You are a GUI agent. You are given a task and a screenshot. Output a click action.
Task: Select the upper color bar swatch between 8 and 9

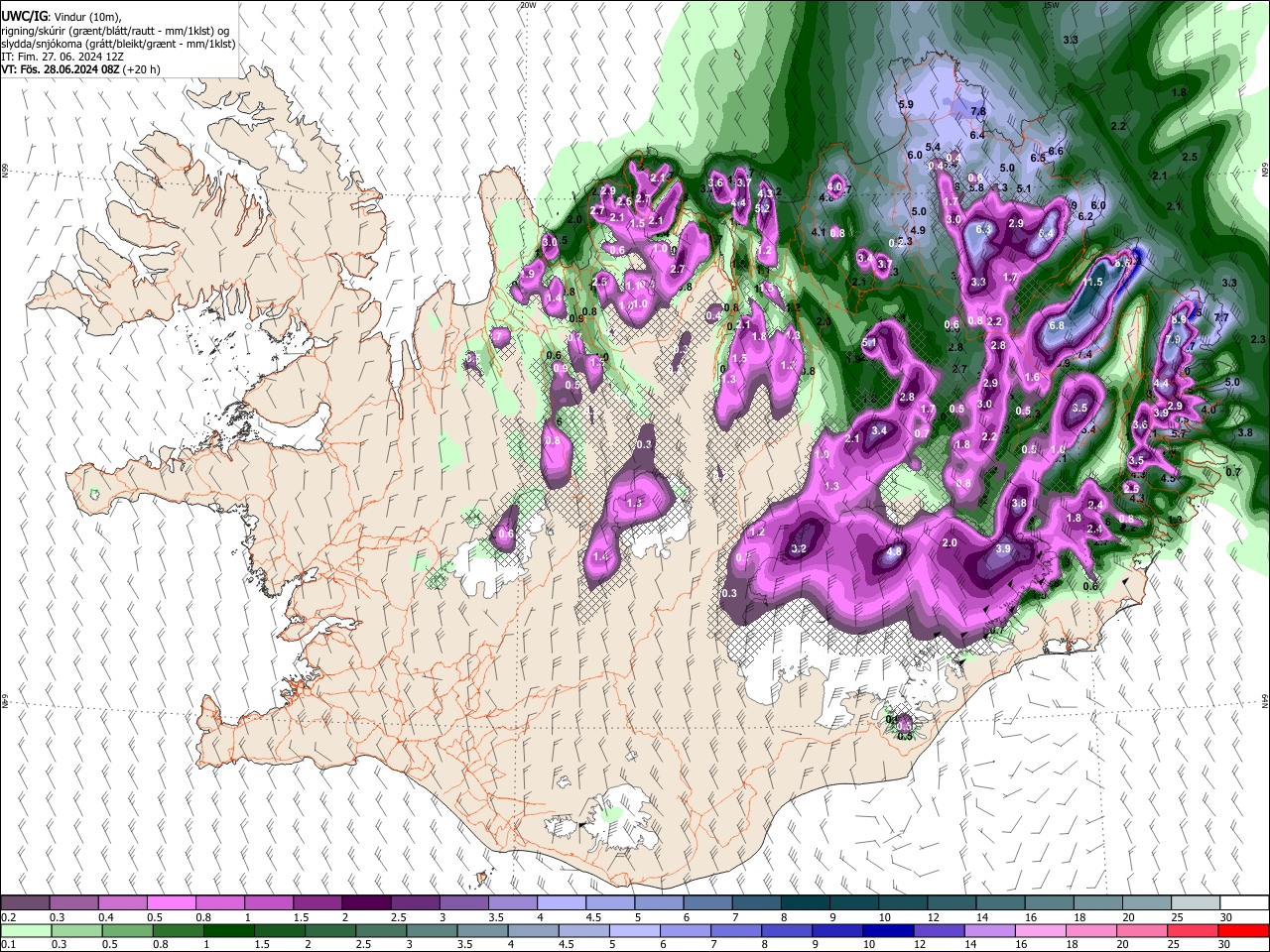click(806, 903)
